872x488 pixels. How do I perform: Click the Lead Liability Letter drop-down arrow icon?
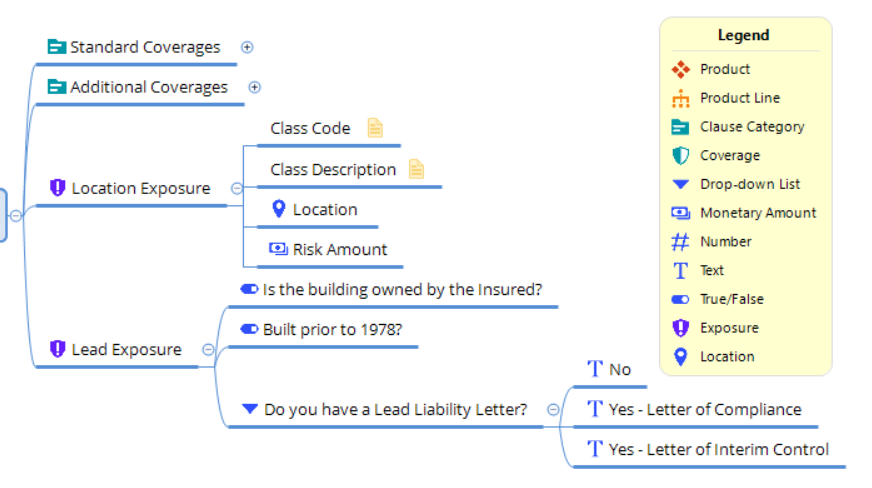point(250,409)
